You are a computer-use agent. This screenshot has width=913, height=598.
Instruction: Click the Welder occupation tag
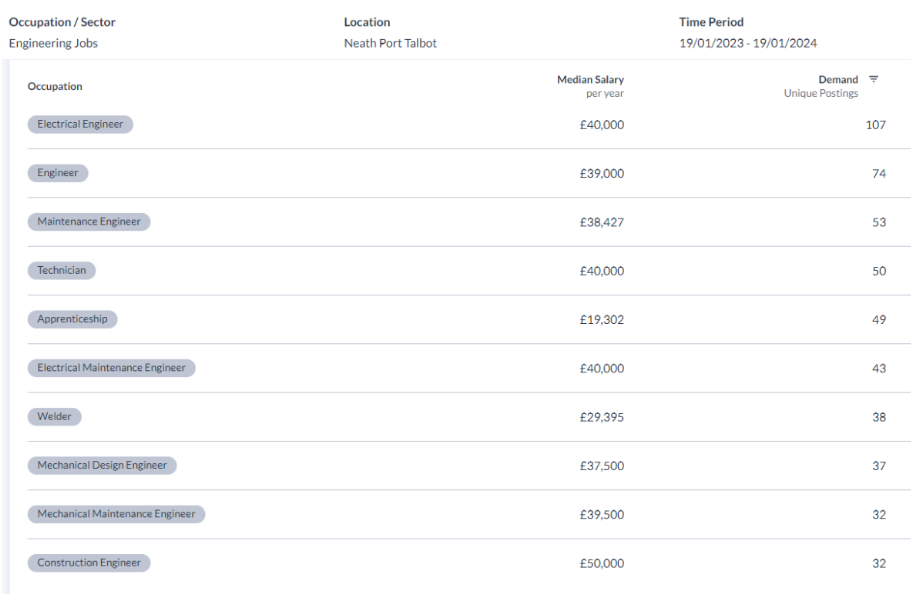click(x=54, y=416)
